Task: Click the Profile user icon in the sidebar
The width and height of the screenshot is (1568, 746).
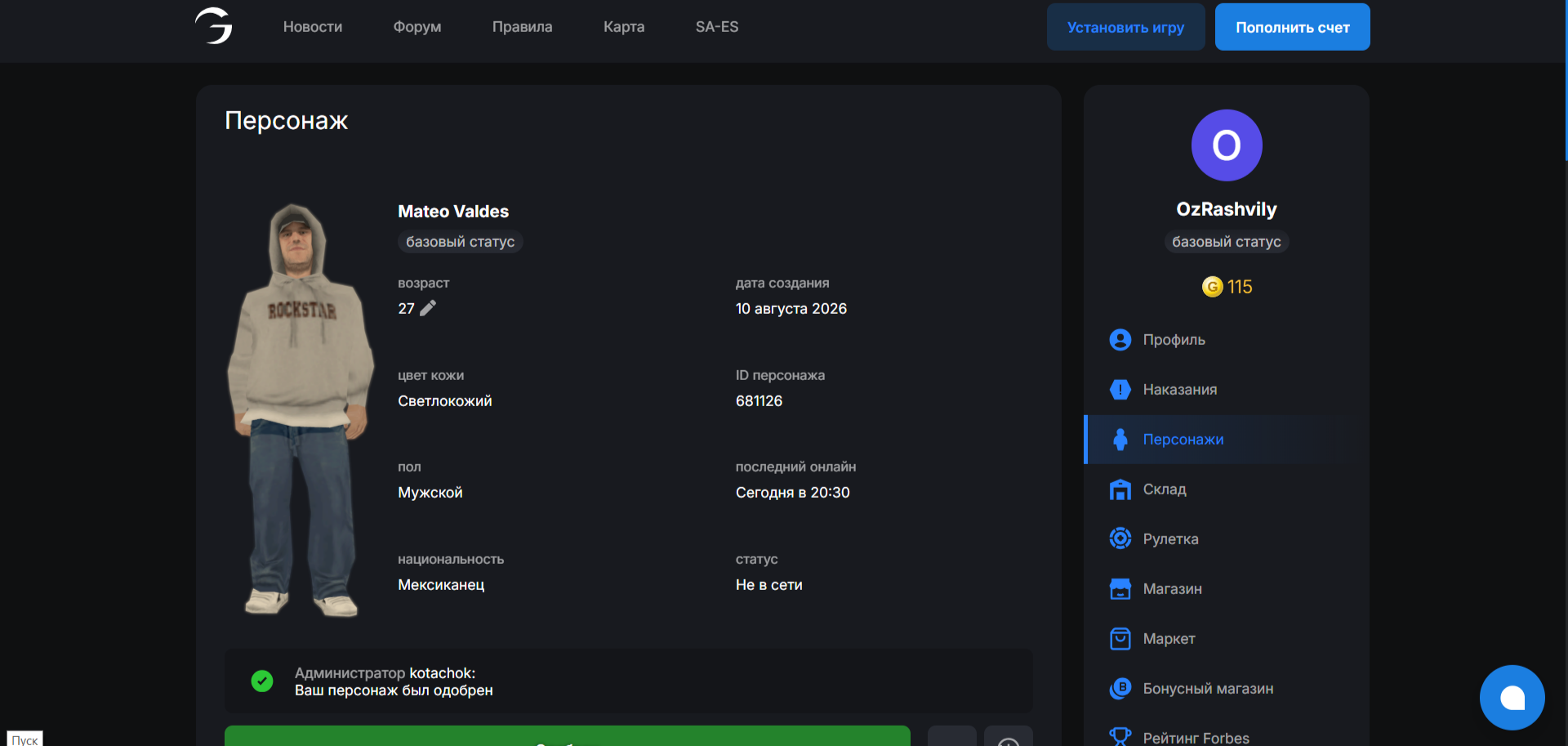Action: (x=1120, y=340)
